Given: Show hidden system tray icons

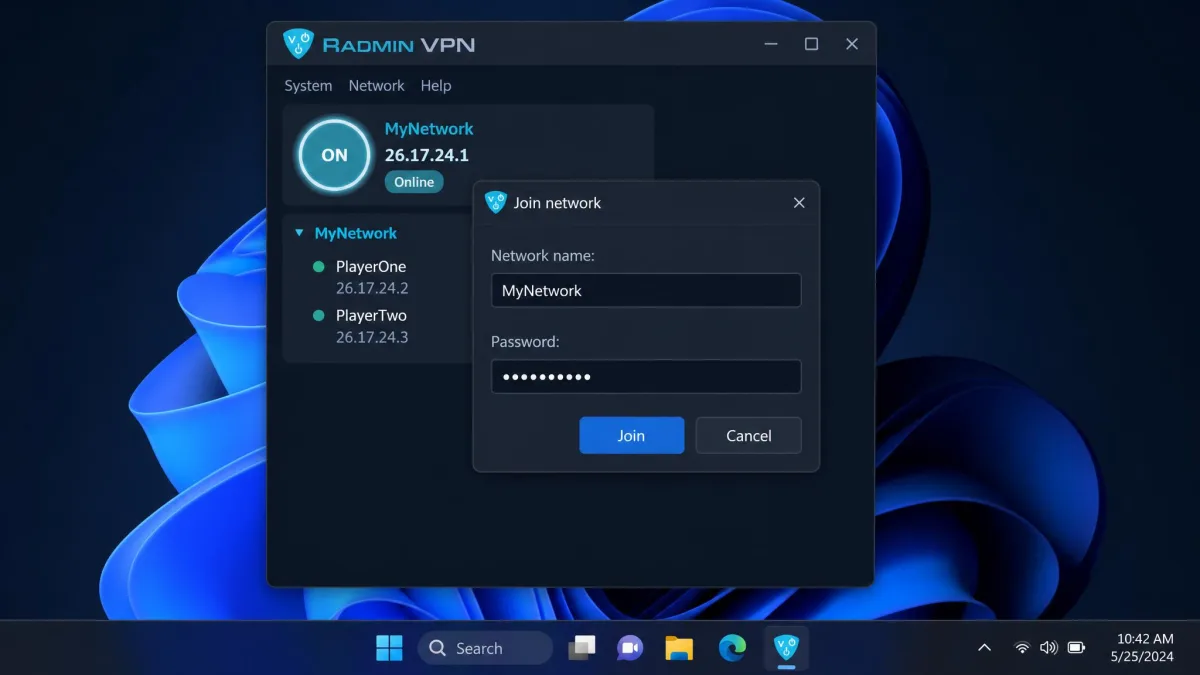Looking at the screenshot, I should (x=984, y=648).
